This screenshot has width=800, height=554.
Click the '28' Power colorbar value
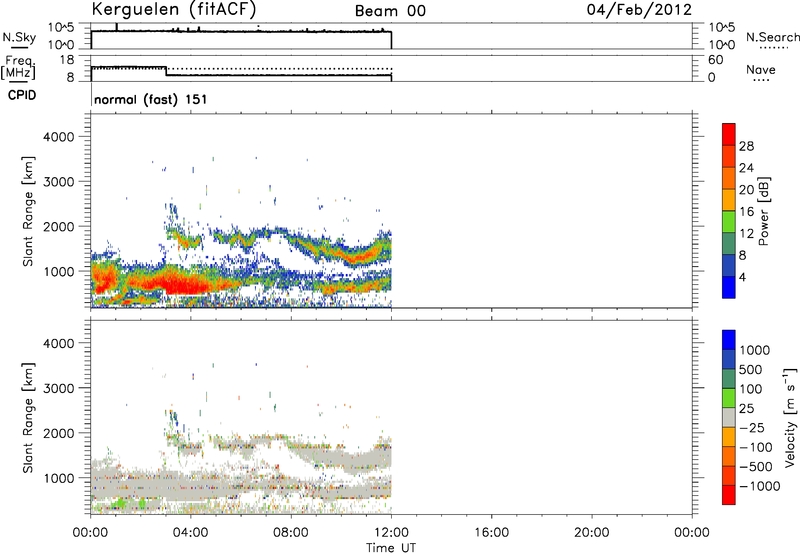click(746, 146)
